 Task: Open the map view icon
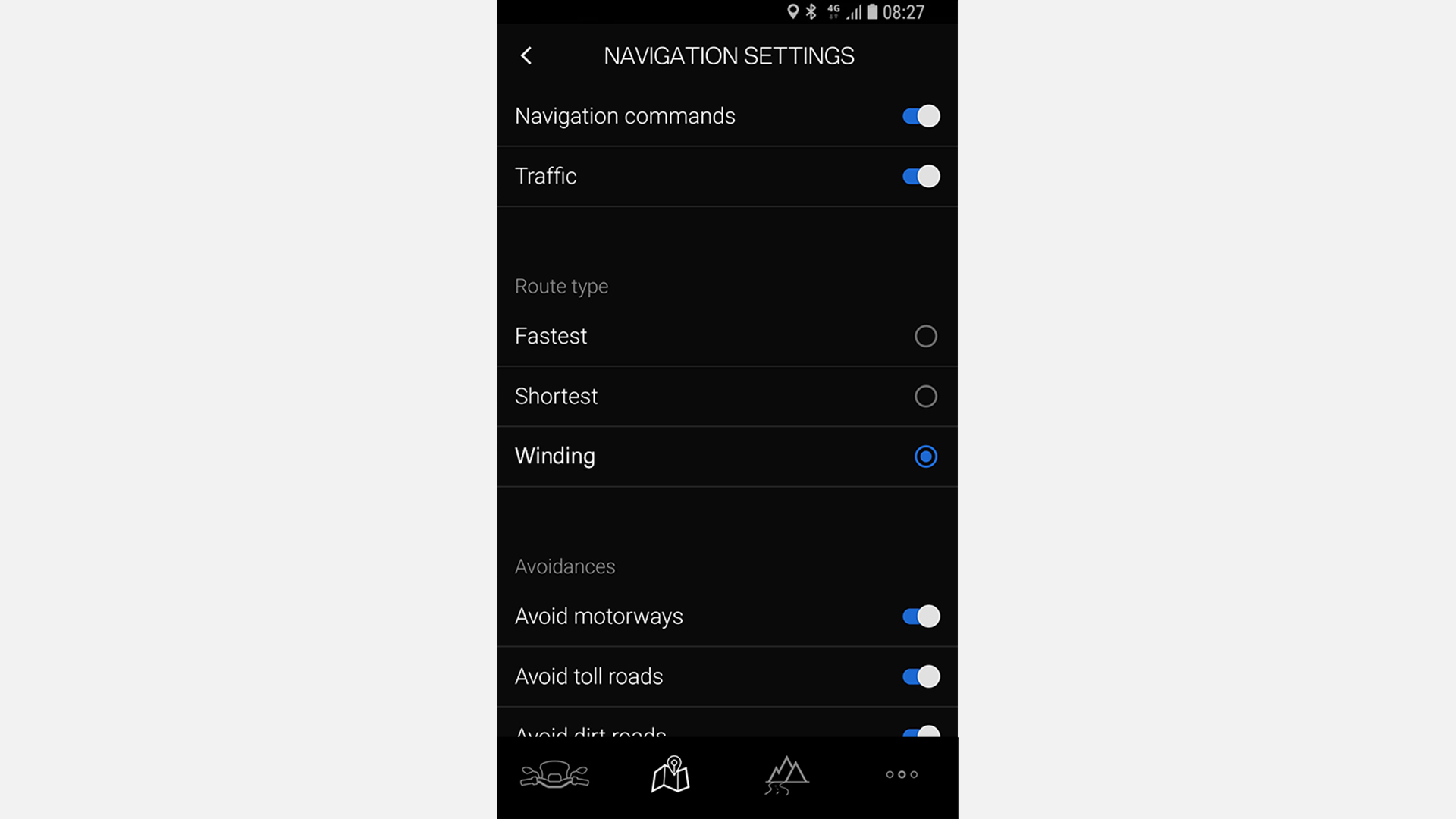click(671, 774)
